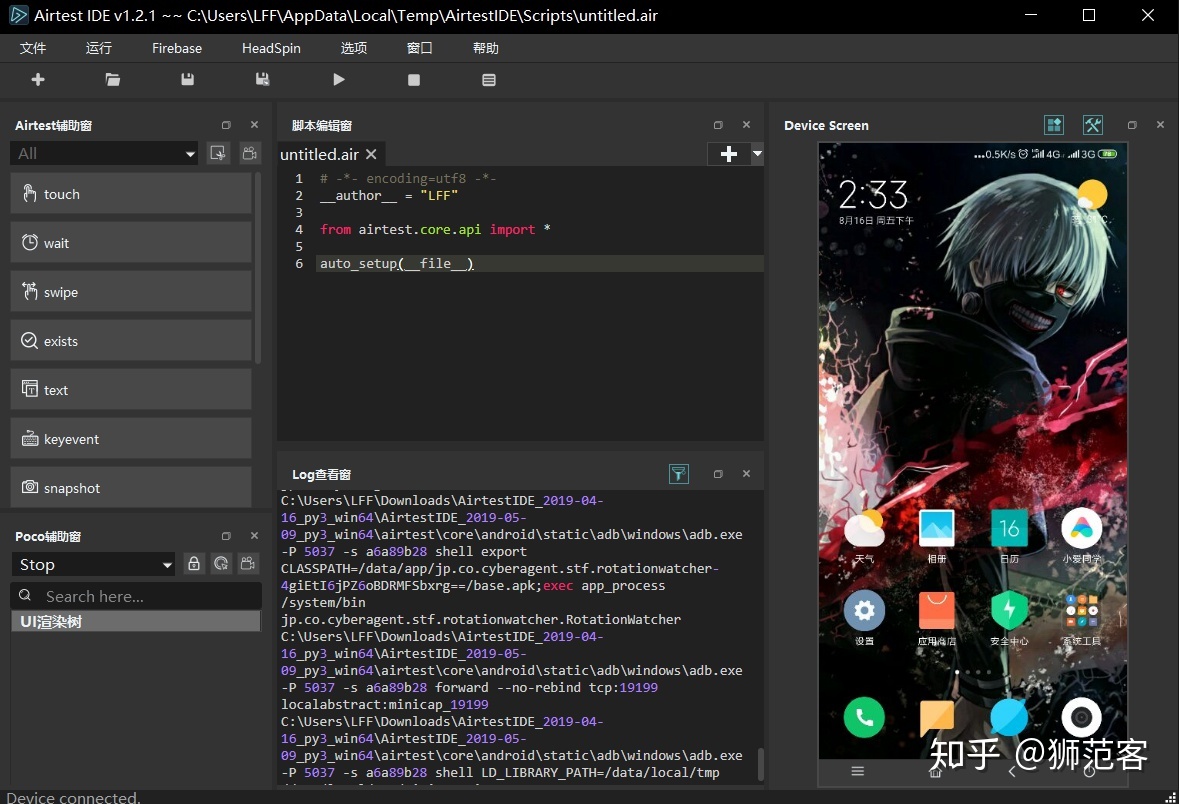Open the 文件 menu
The height and width of the screenshot is (804, 1180).
tap(32, 48)
